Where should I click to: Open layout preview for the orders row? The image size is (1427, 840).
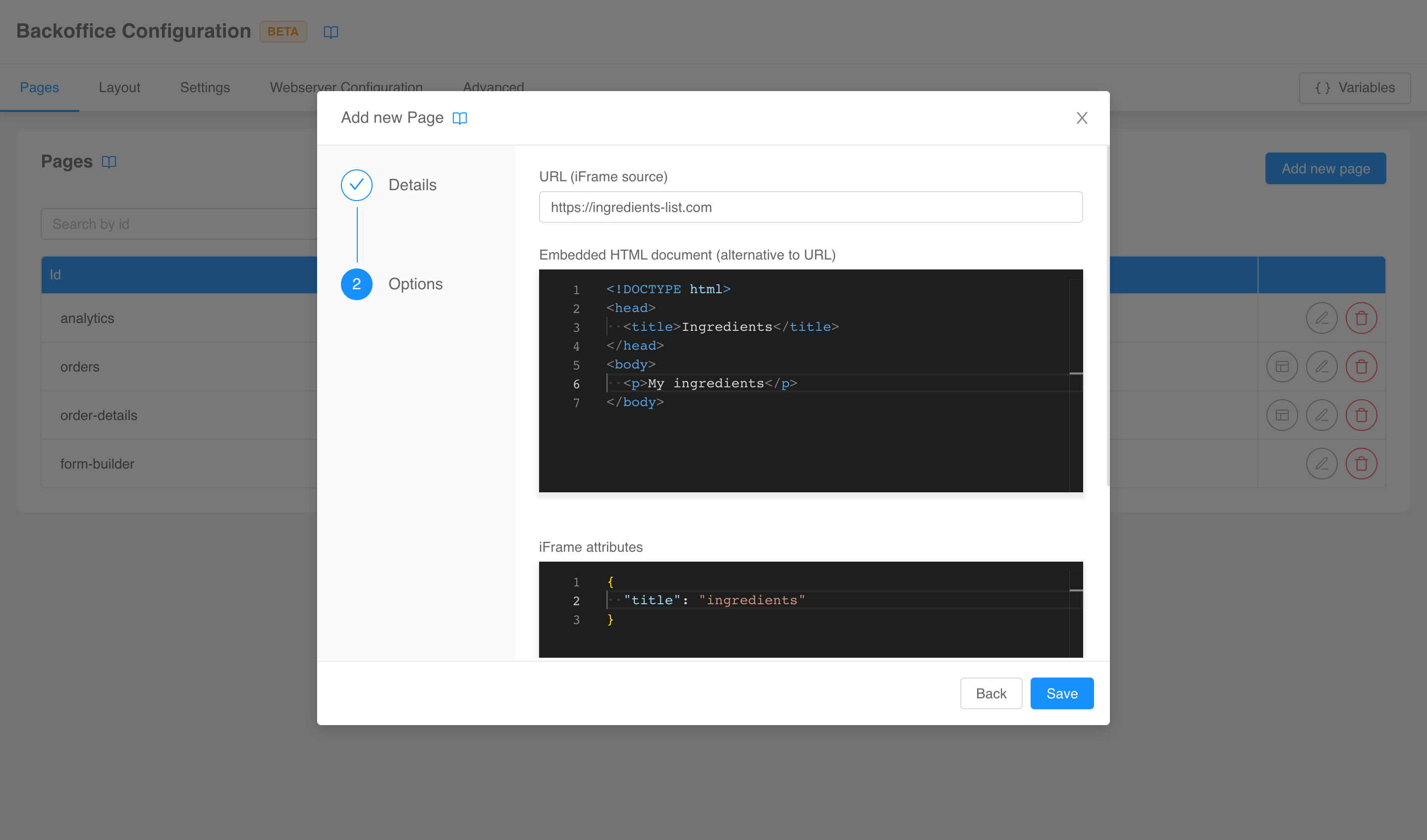tap(1283, 366)
